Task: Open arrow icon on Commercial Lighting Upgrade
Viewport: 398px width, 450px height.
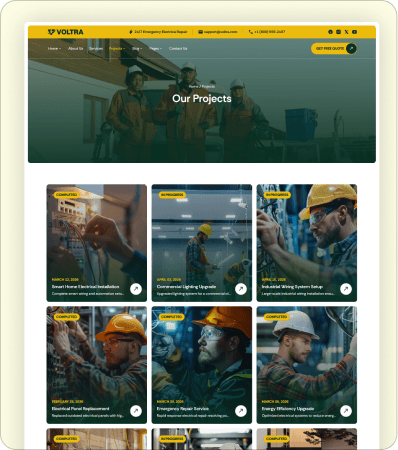Action: point(241,289)
